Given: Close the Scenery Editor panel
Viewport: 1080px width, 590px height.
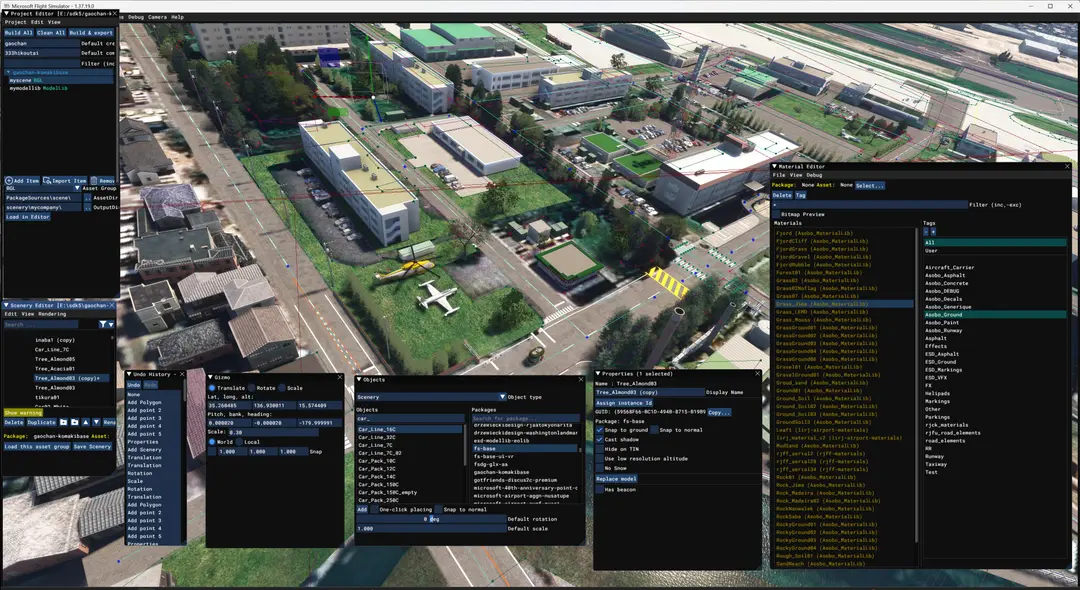Looking at the screenshot, I should (113, 305).
